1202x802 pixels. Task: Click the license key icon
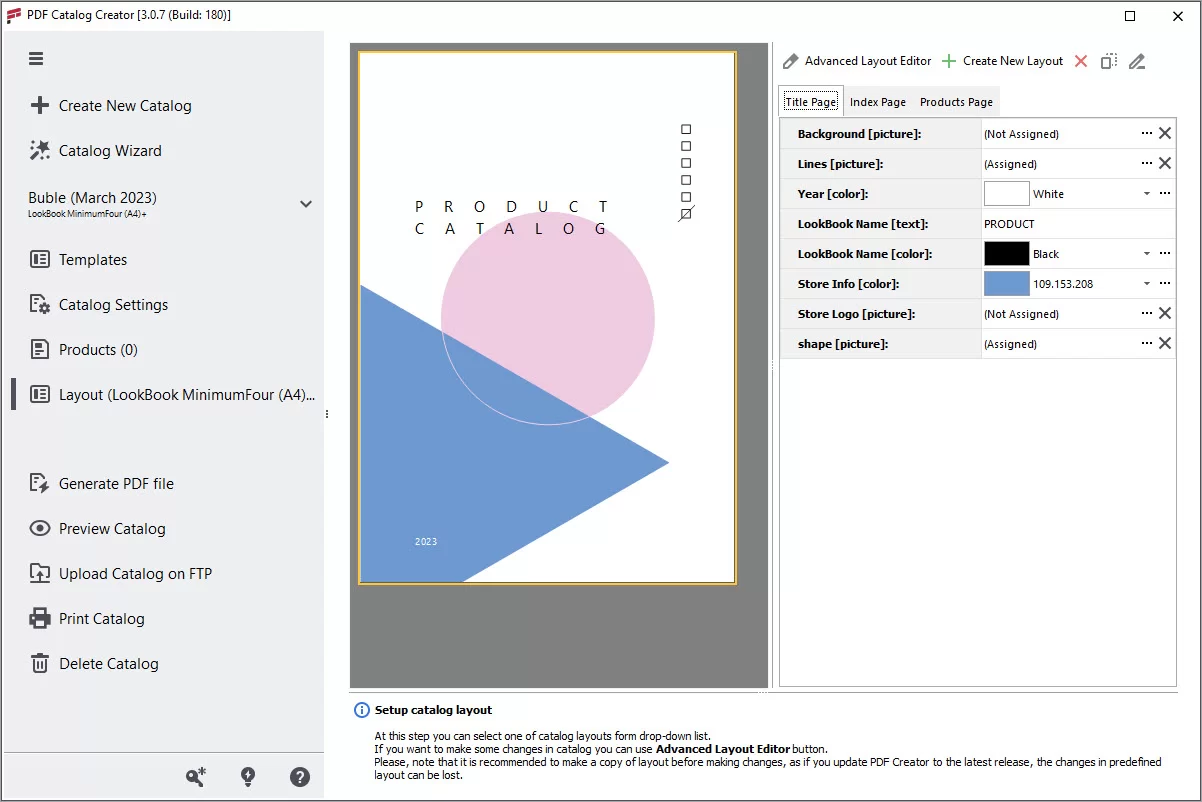(196, 777)
